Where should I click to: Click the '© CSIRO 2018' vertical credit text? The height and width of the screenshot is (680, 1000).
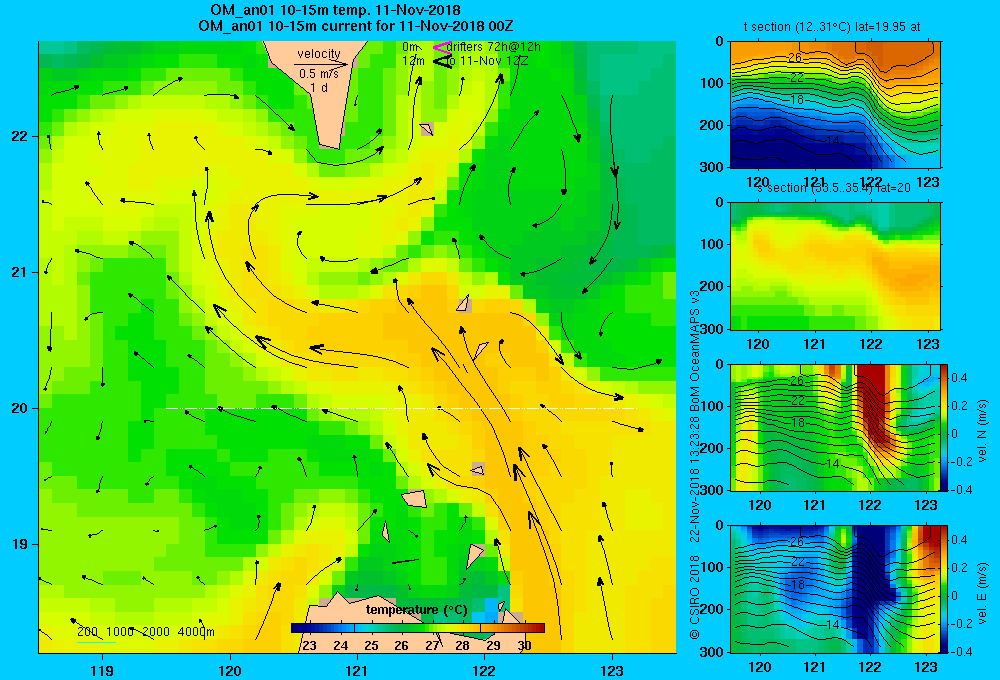point(695,596)
